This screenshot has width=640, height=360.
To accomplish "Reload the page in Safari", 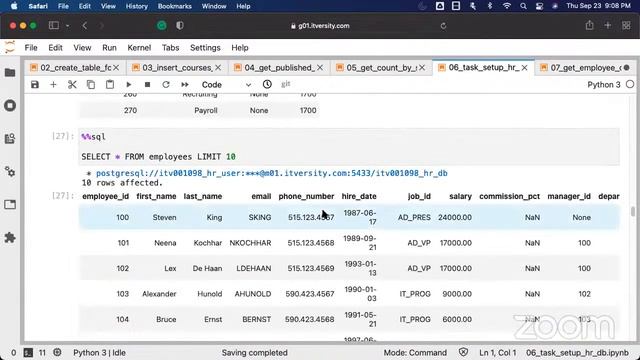I will 443,26.
